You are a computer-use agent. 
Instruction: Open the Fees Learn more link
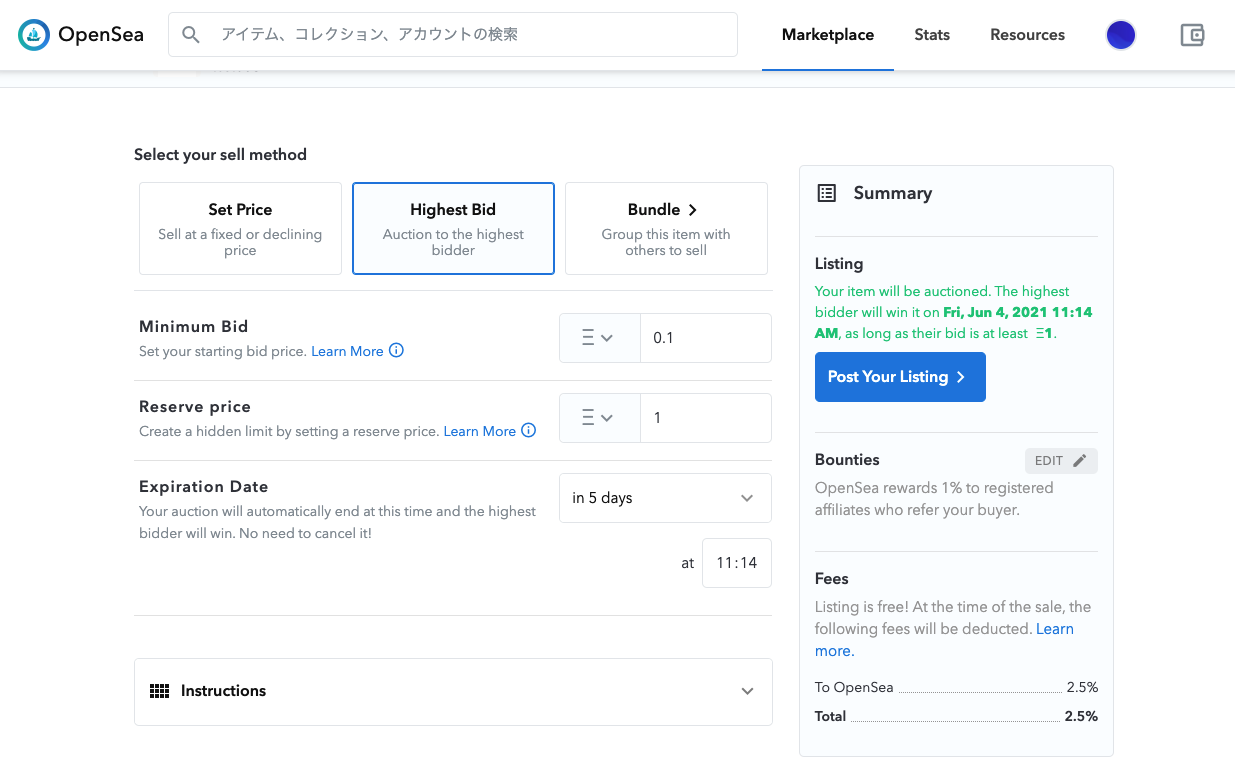tap(944, 640)
